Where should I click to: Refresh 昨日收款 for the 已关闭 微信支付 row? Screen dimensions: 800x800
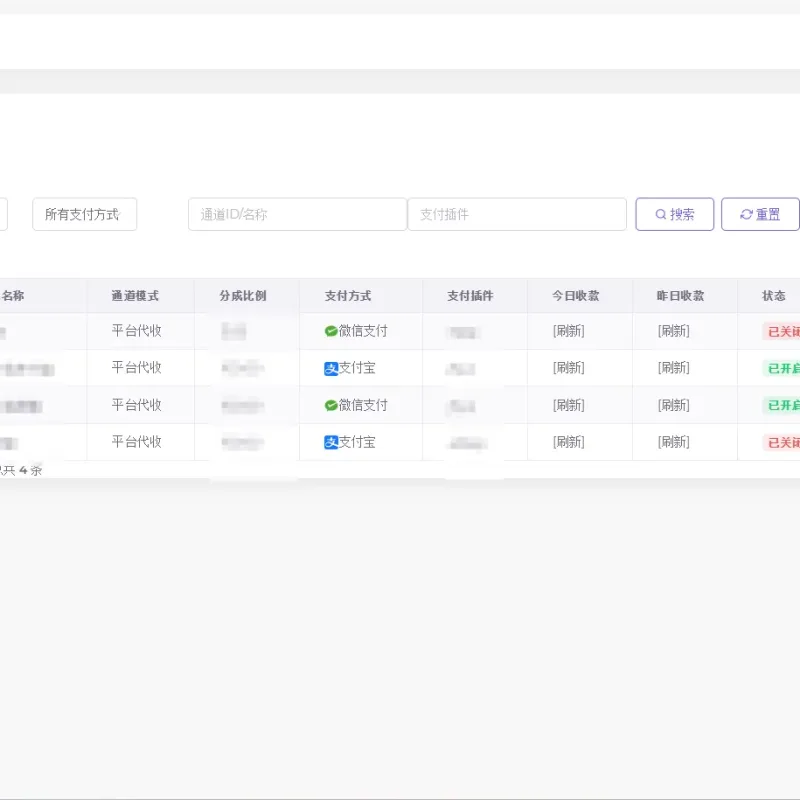[x=673, y=331]
